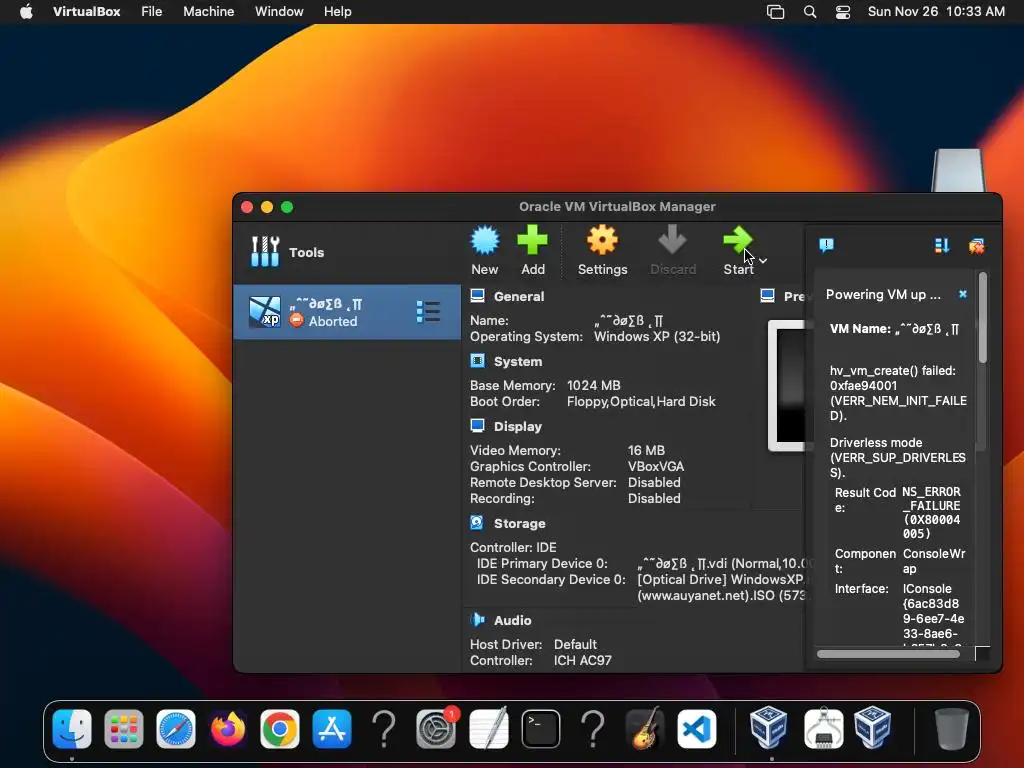Open Start button dropdown chevron
1024x768 pixels.
click(763, 260)
